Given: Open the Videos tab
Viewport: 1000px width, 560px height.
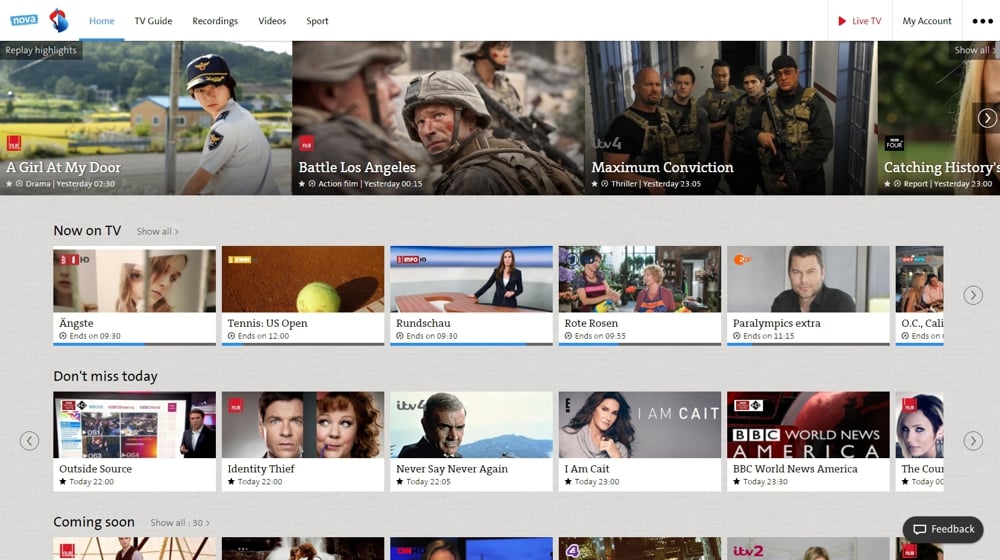Looking at the screenshot, I should click(272, 21).
